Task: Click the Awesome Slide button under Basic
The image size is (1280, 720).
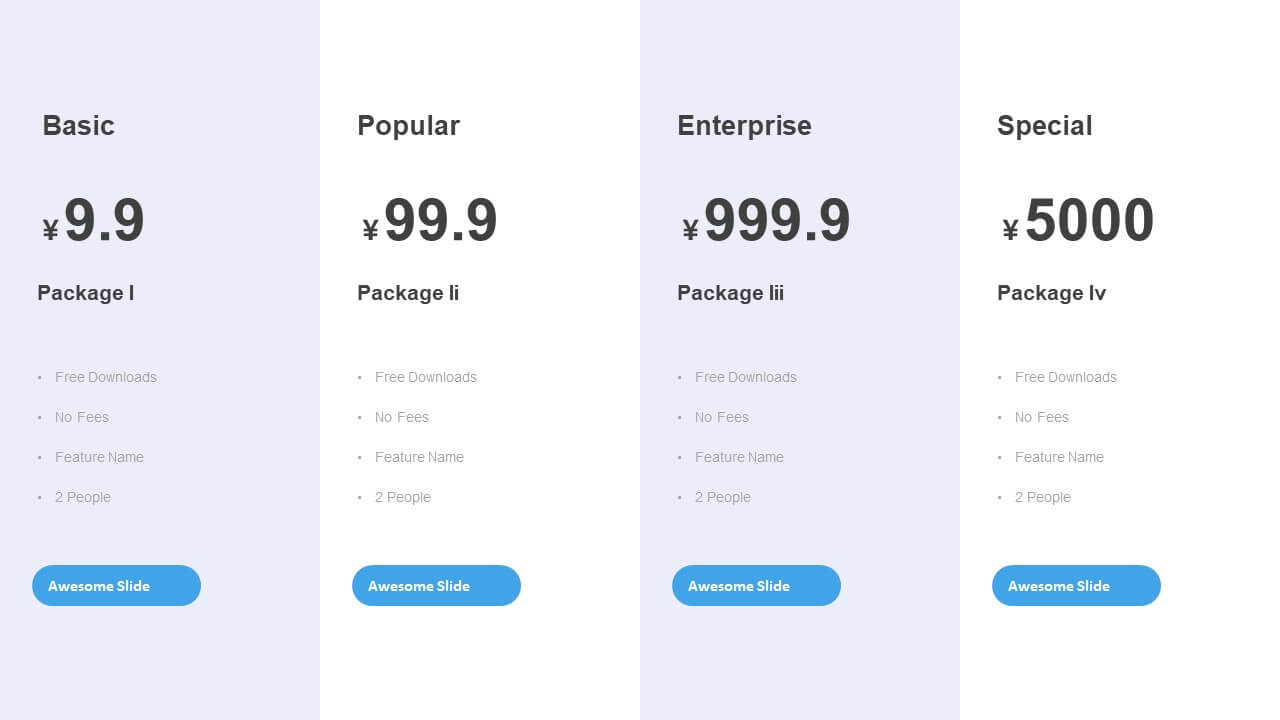Action: tap(116, 586)
